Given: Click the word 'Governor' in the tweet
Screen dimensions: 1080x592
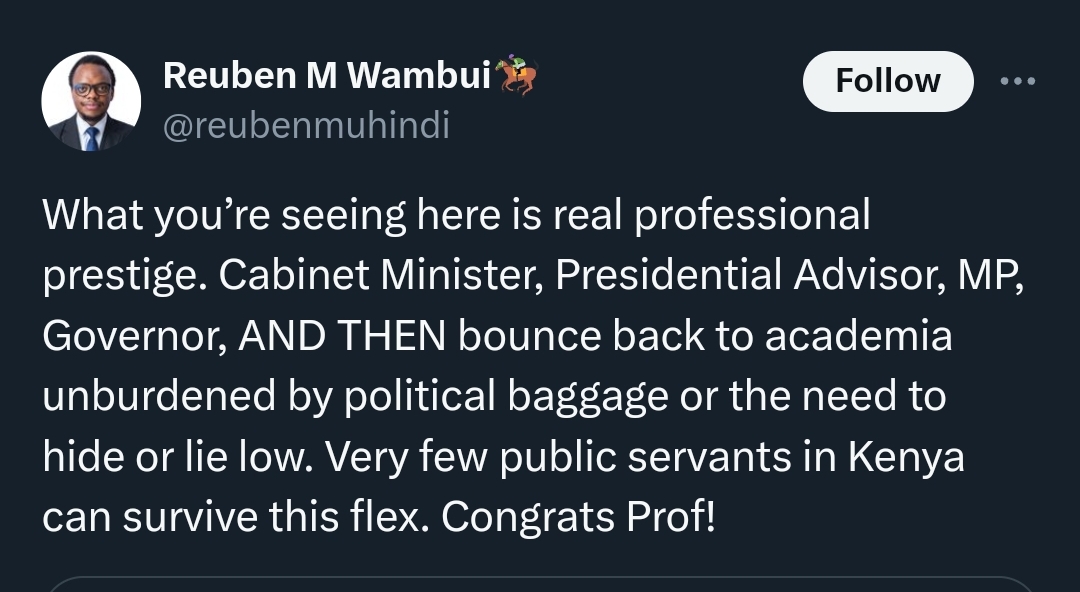Looking at the screenshot, I should (134, 336).
